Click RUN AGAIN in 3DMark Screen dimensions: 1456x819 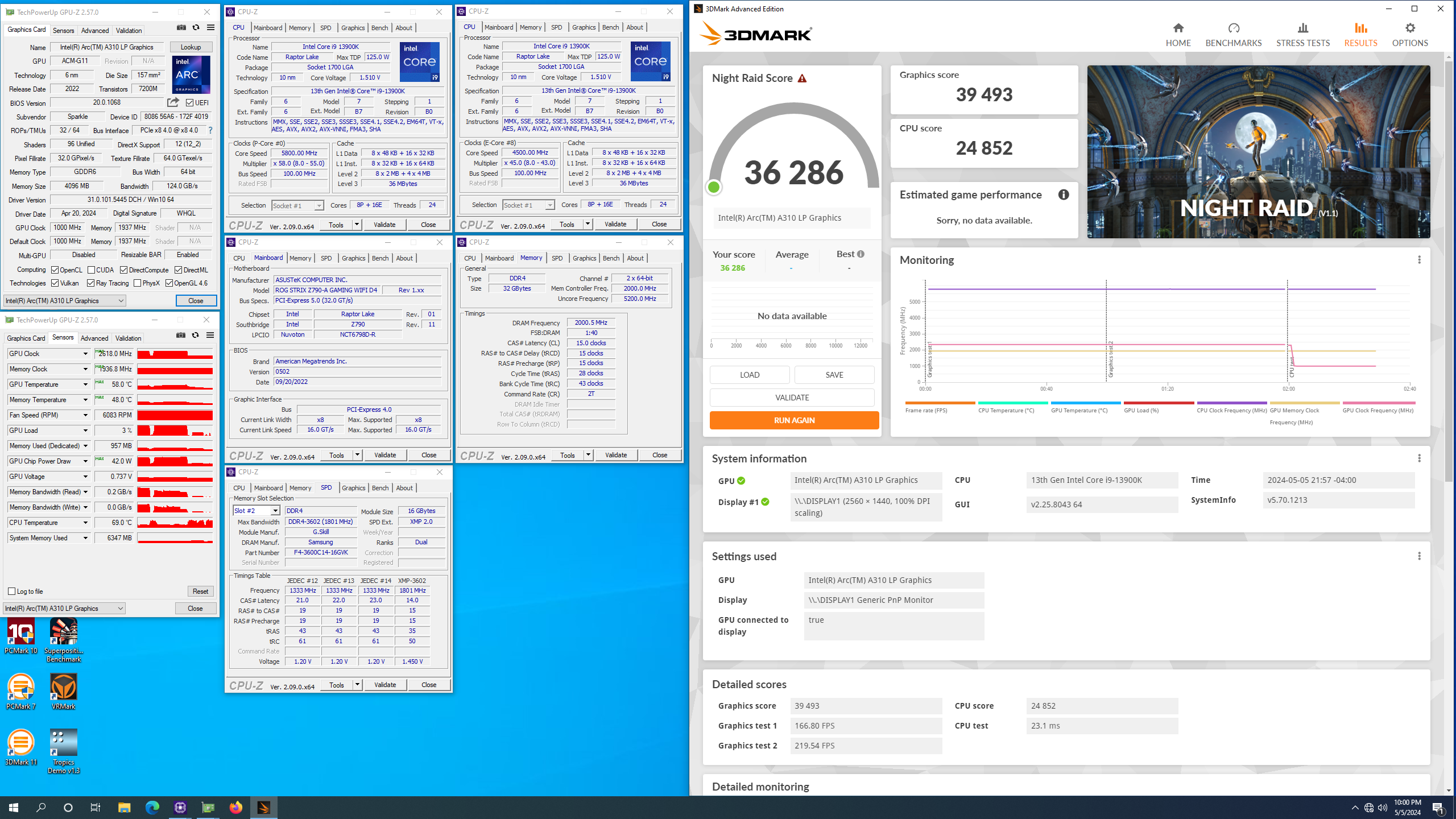(x=794, y=420)
